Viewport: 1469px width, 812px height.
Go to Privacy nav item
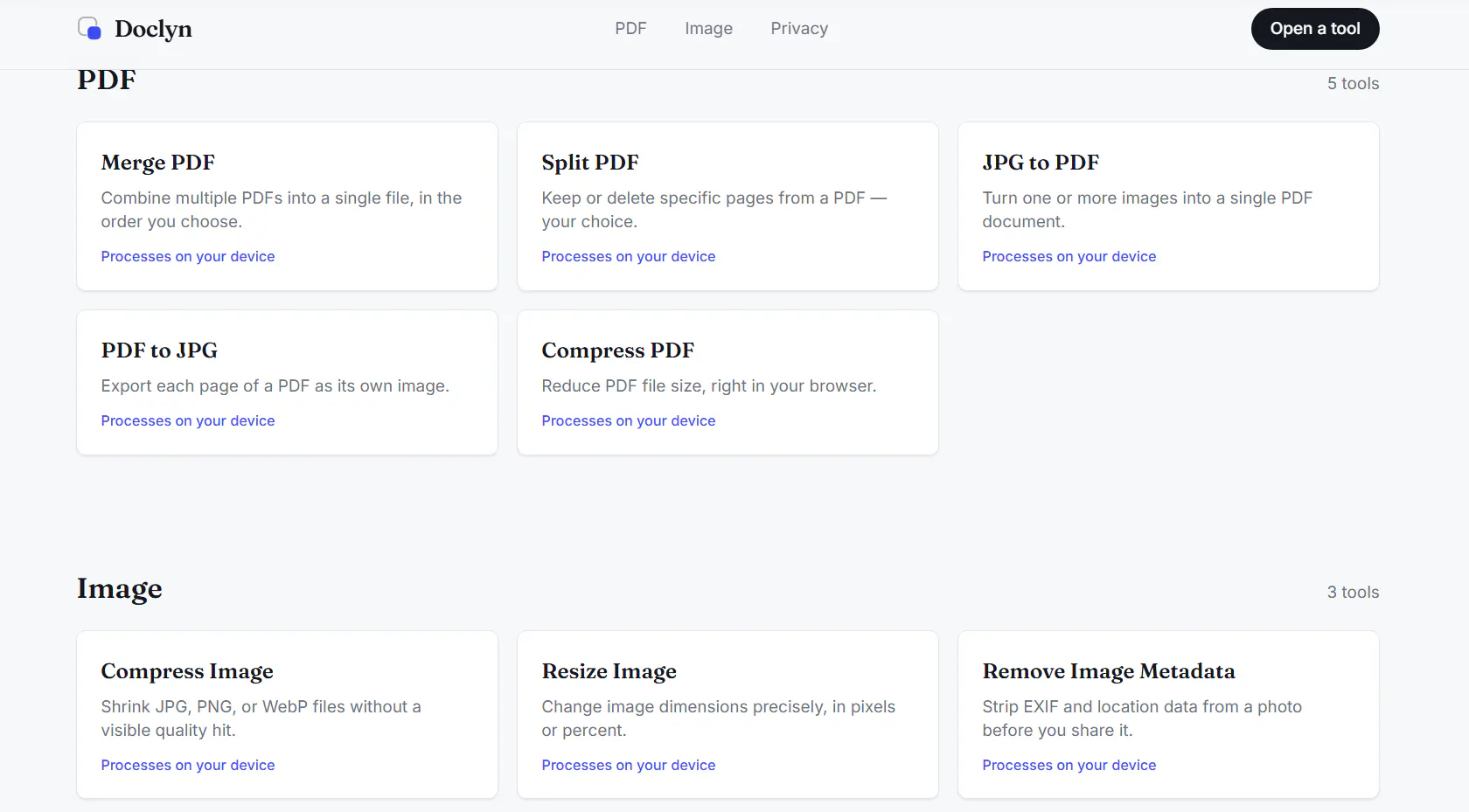(x=799, y=29)
